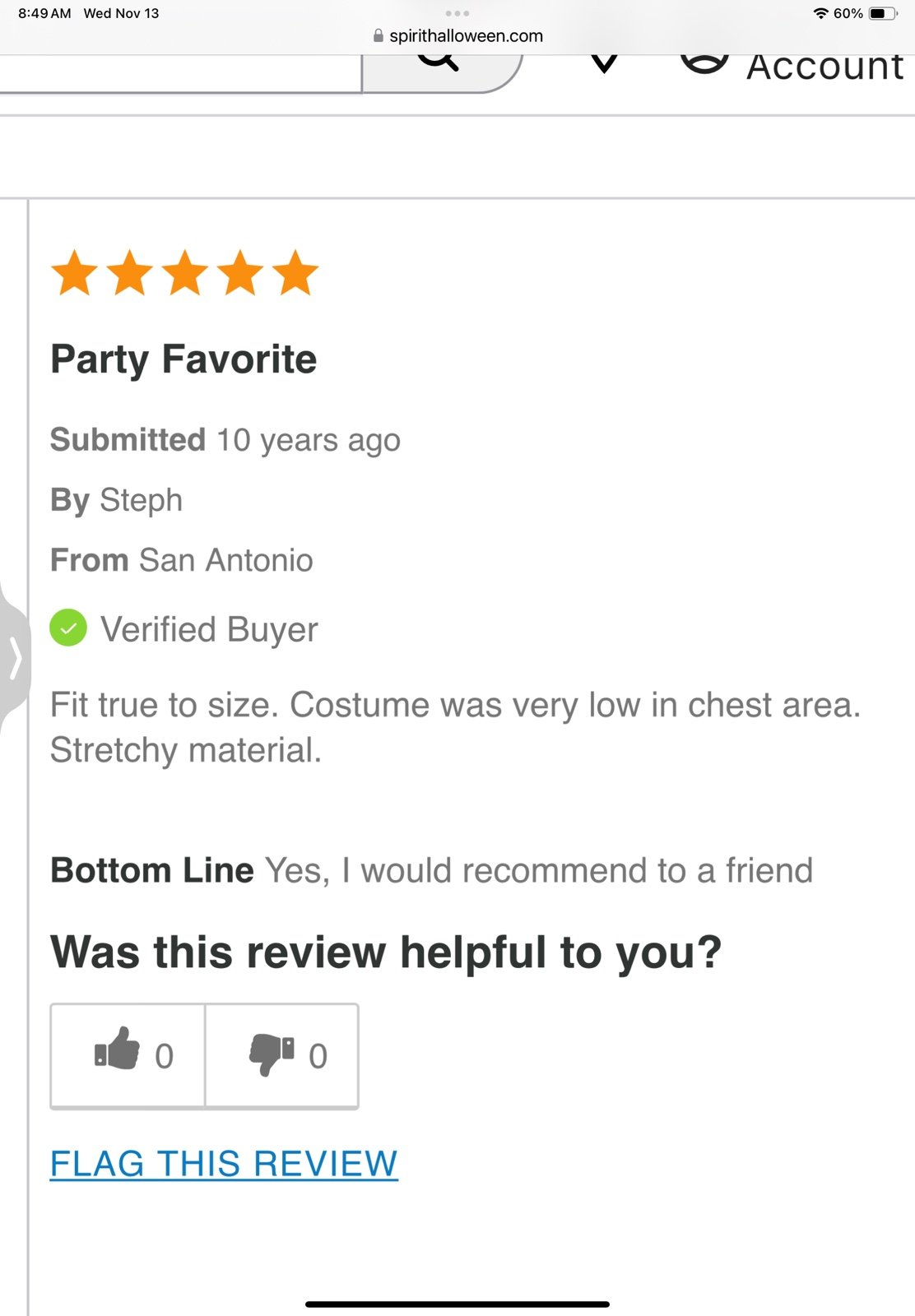Click thumbs up helpful icon
The image size is (915, 1316).
(117, 1049)
